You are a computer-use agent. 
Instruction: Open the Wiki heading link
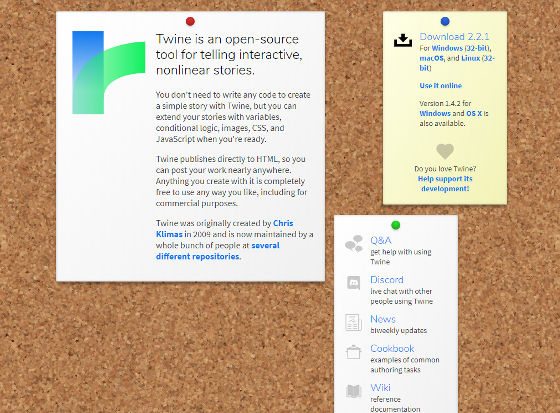point(380,388)
